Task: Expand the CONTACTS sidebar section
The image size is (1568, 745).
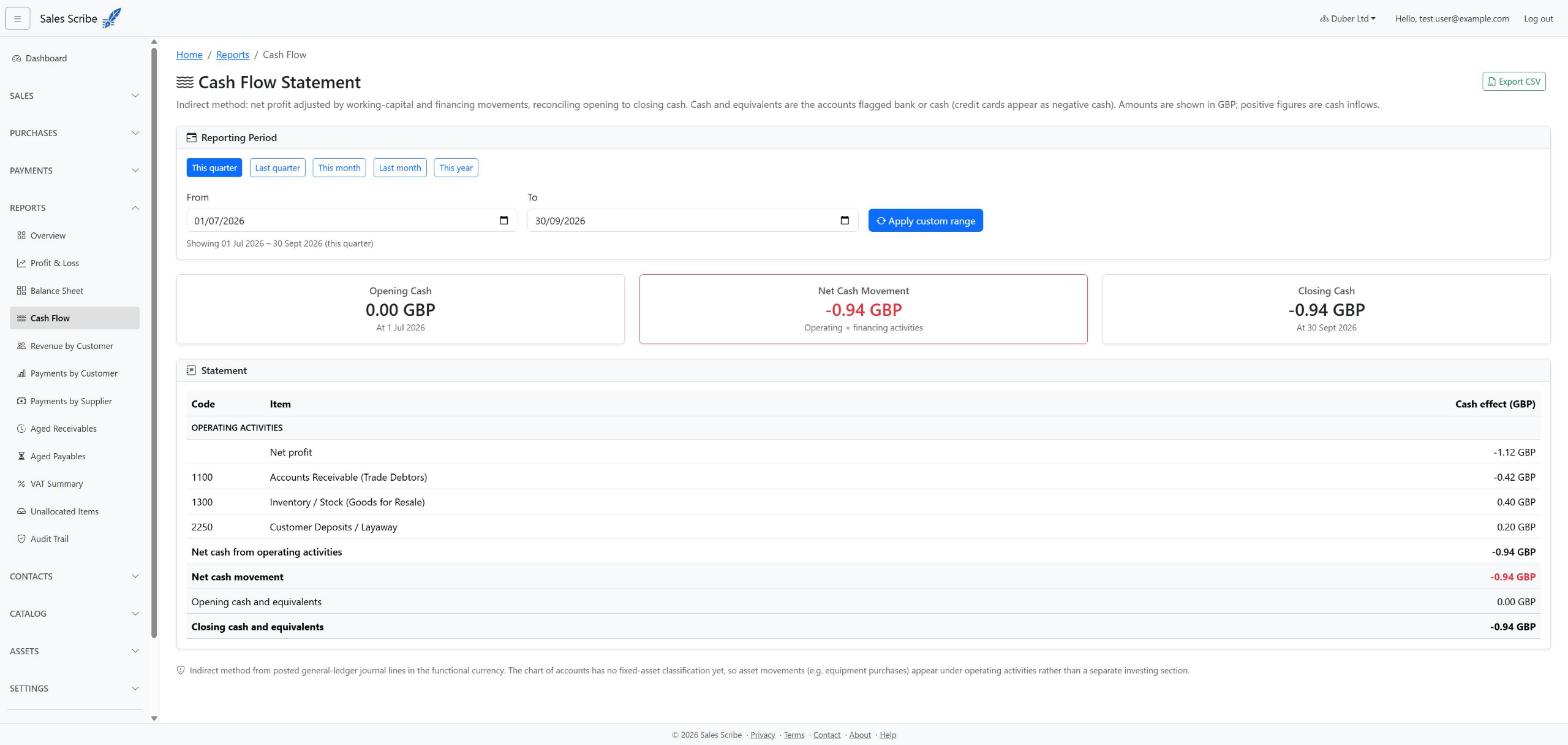Action: (75, 577)
